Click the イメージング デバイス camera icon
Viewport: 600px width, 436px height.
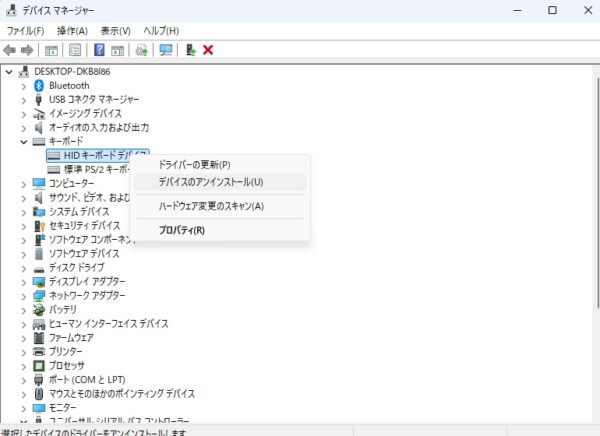[x=39, y=114]
